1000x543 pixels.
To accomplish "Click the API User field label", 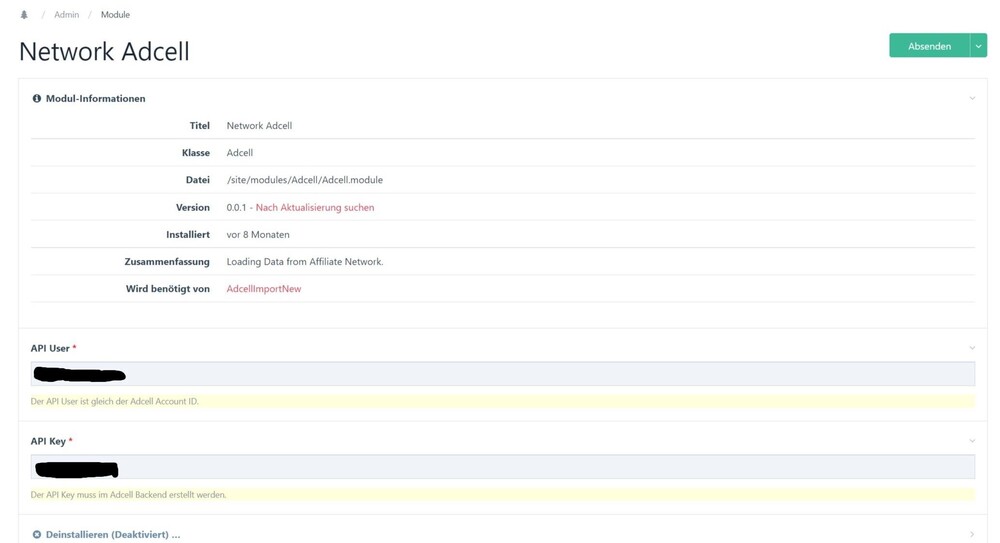I will click(50, 348).
